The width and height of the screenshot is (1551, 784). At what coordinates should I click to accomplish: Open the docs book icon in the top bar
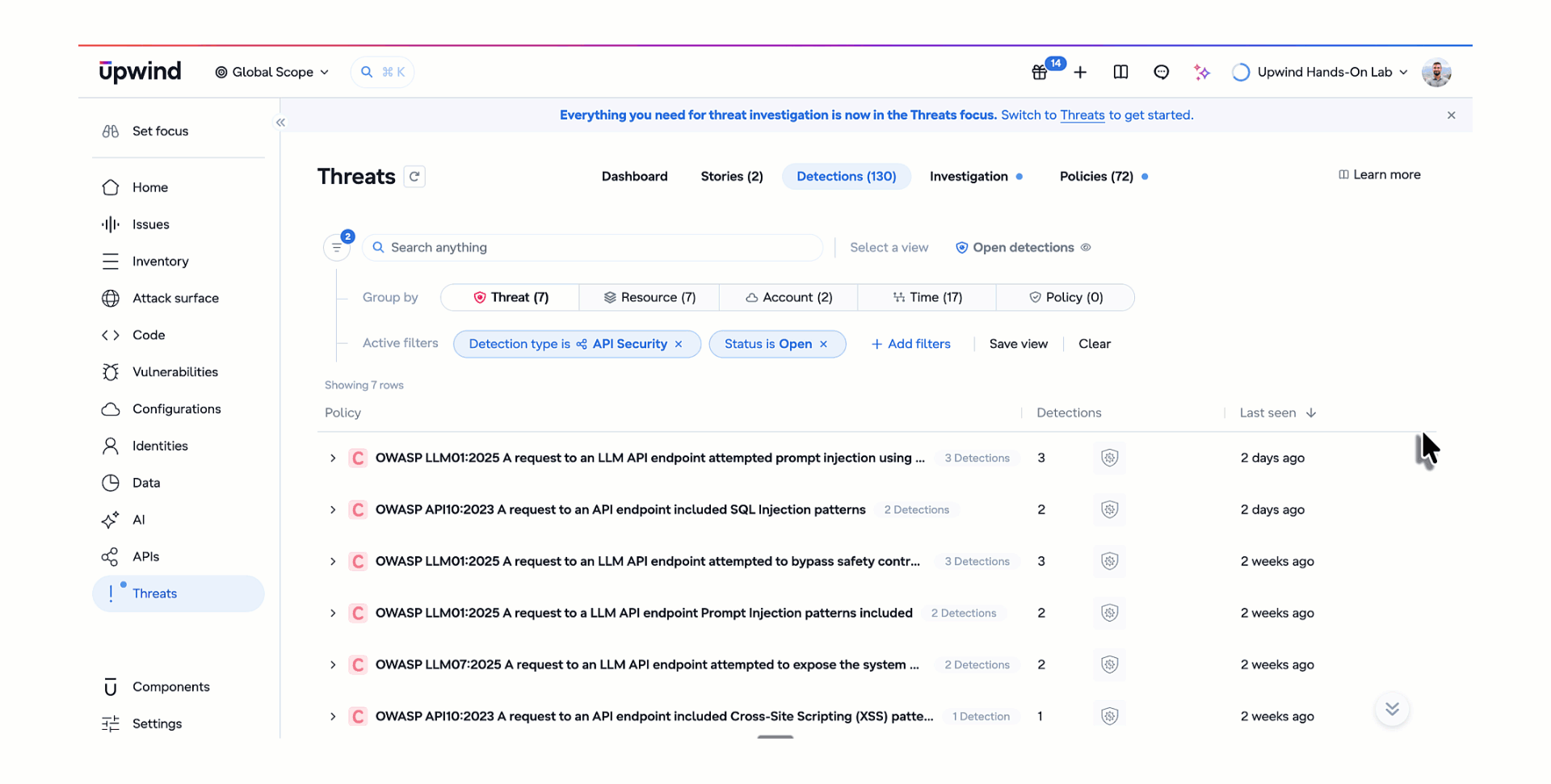click(x=1120, y=72)
